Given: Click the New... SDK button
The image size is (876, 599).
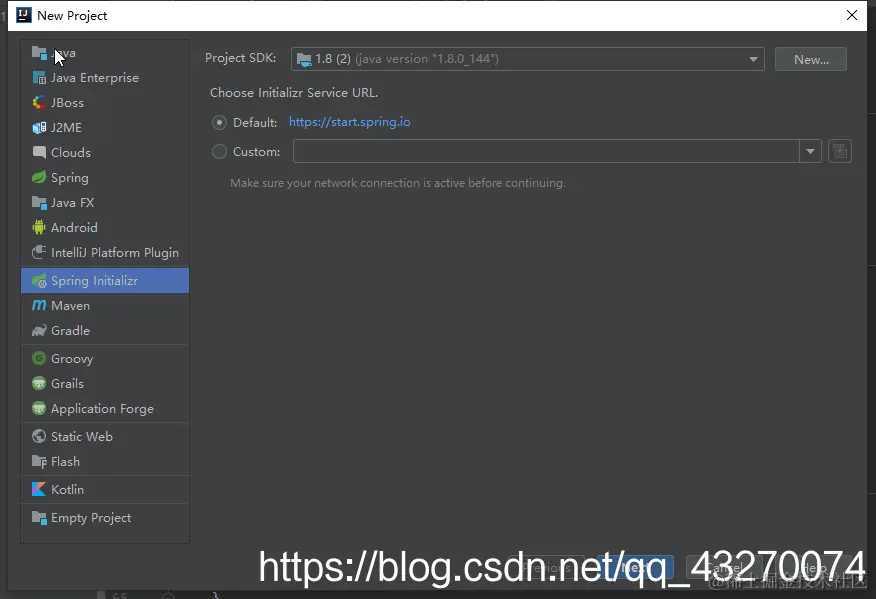Looking at the screenshot, I should pyautogui.click(x=811, y=59).
